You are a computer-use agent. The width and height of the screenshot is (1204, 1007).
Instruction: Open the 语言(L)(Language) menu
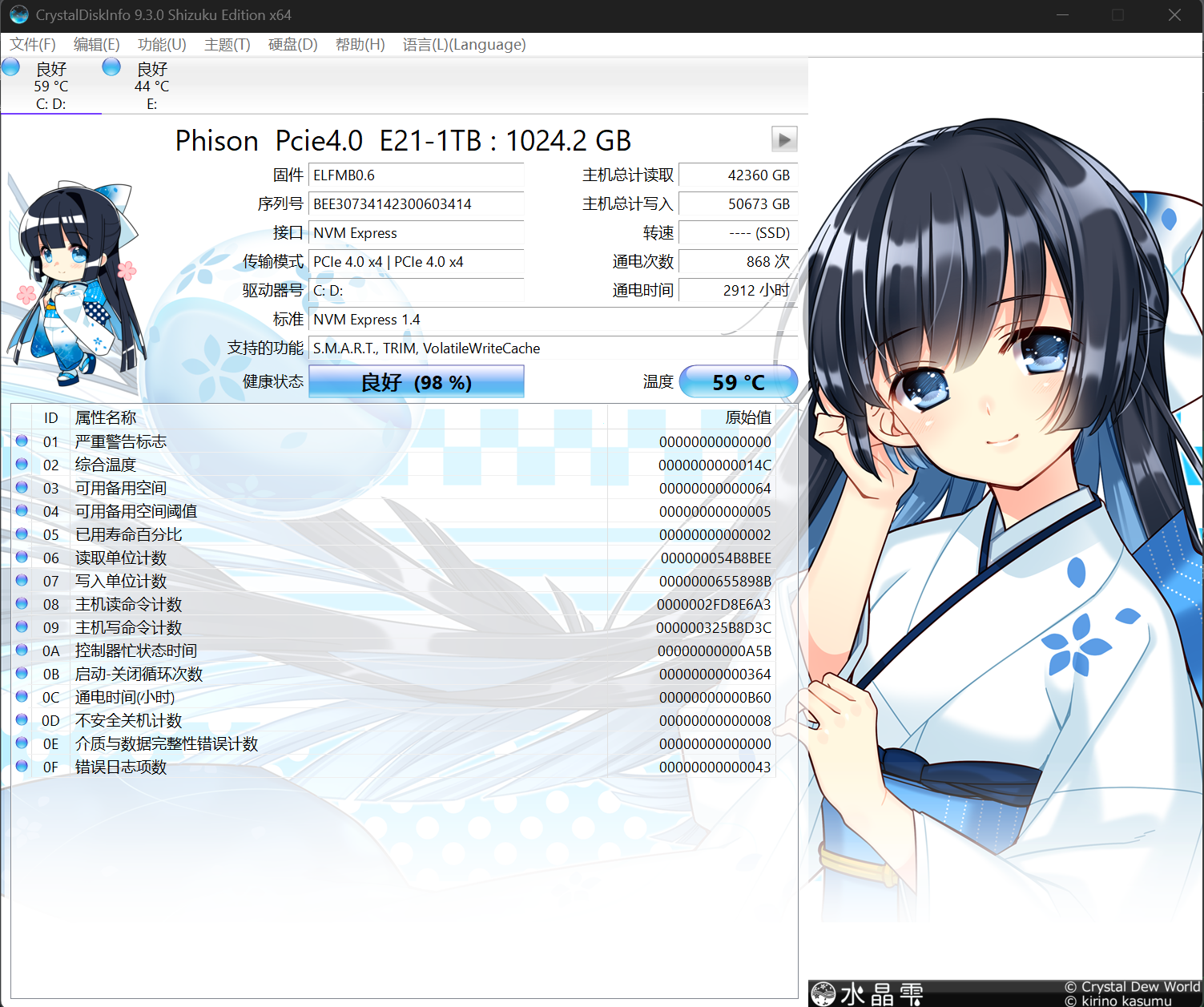coord(464,45)
